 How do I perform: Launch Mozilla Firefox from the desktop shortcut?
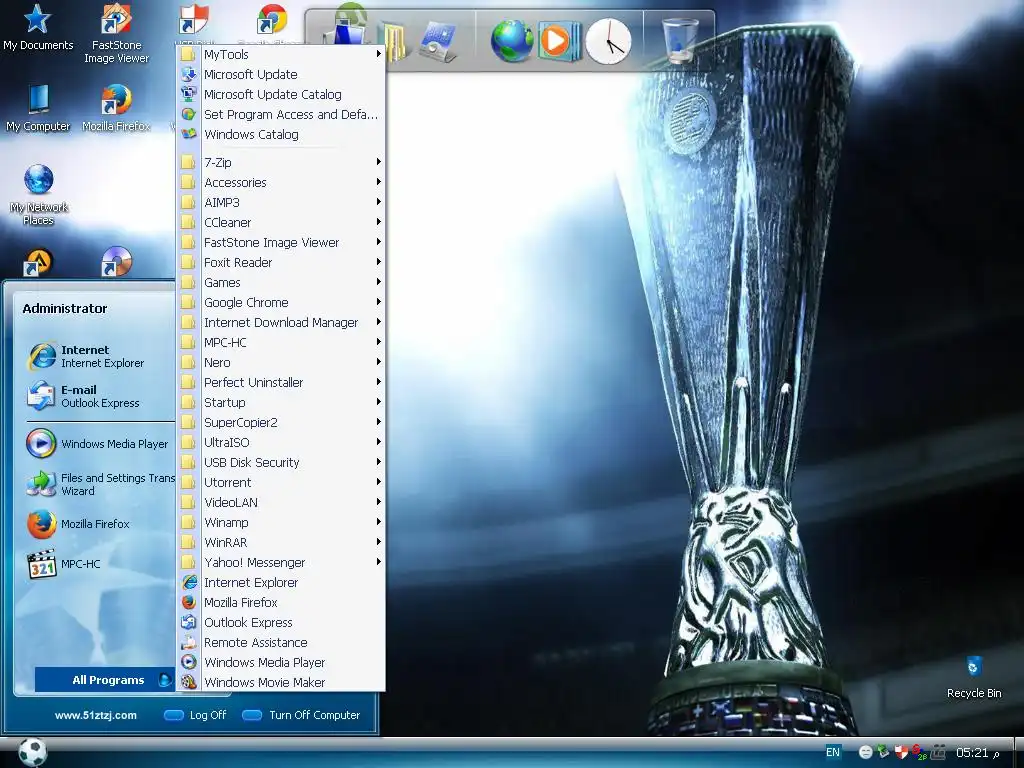tap(116, 108)
